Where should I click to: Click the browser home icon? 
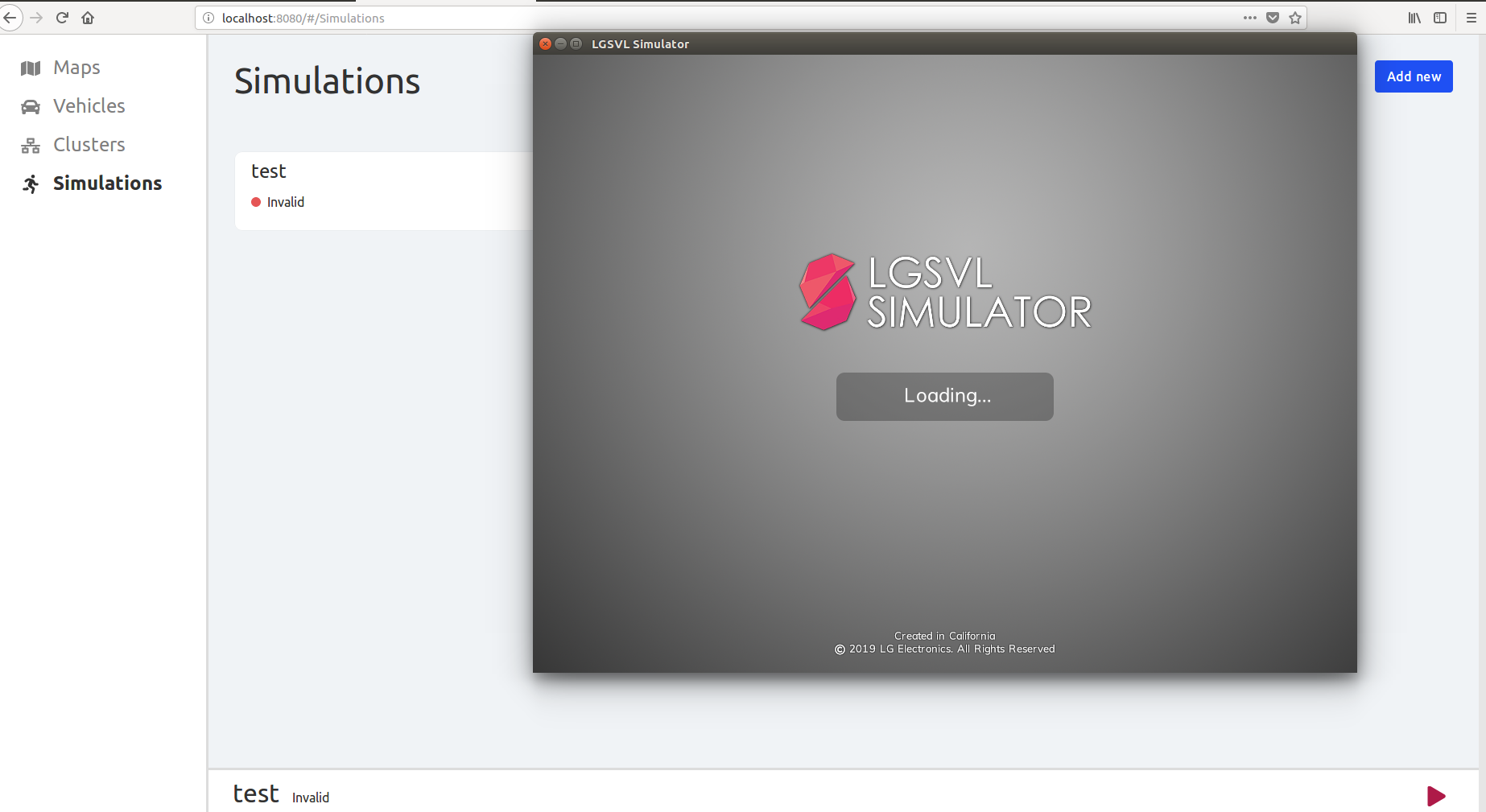click(x=88, y=17)
